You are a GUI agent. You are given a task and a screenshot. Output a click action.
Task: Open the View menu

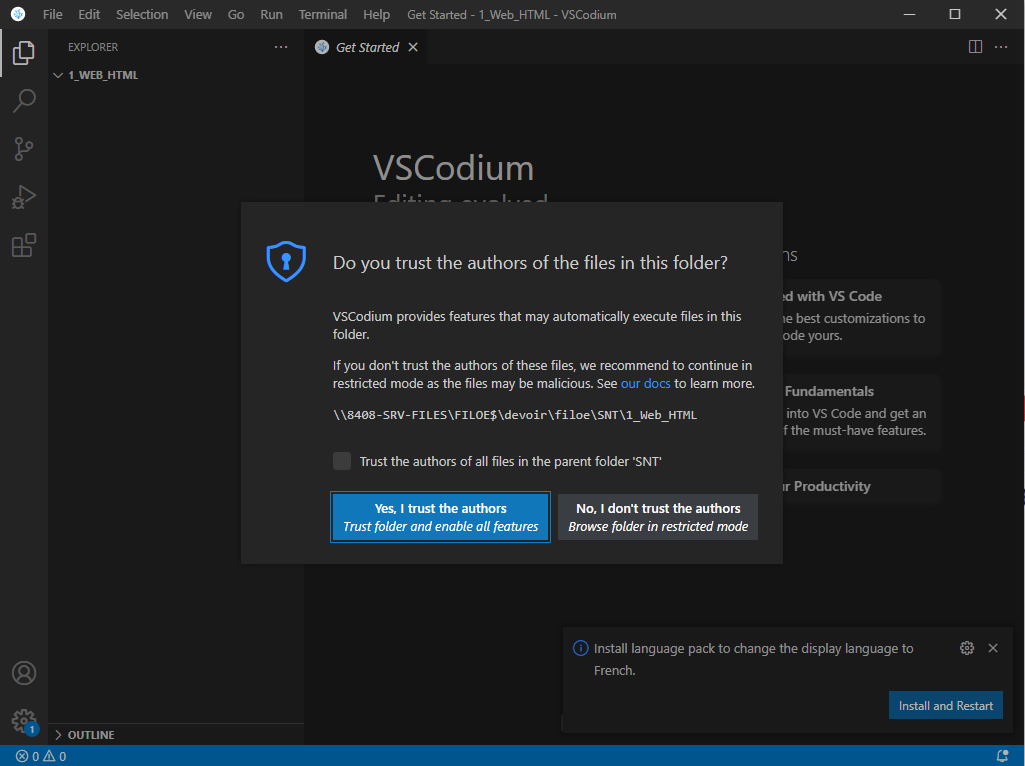197,14
